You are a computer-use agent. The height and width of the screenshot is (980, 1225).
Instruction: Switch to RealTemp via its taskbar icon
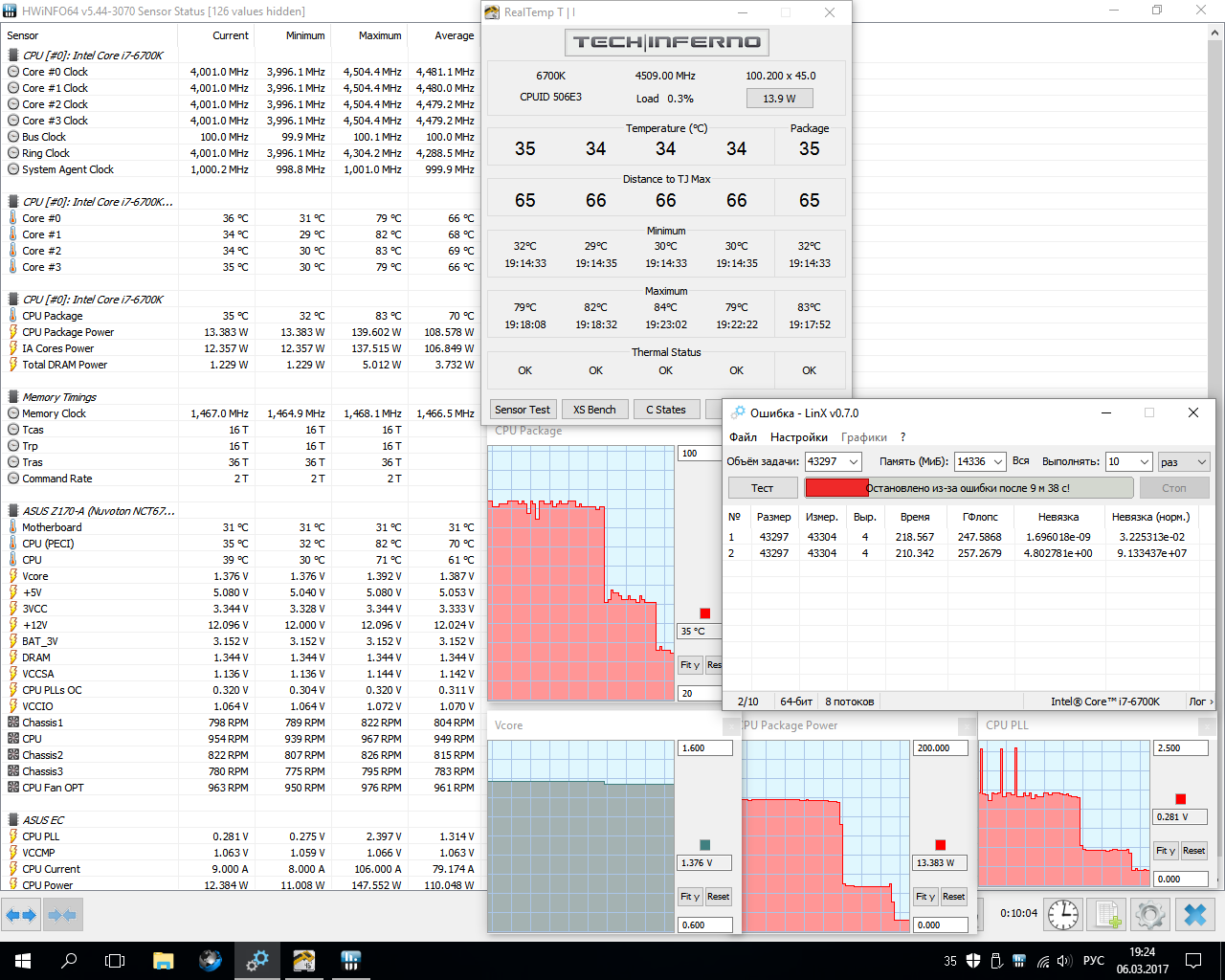(x=304, y=961)
